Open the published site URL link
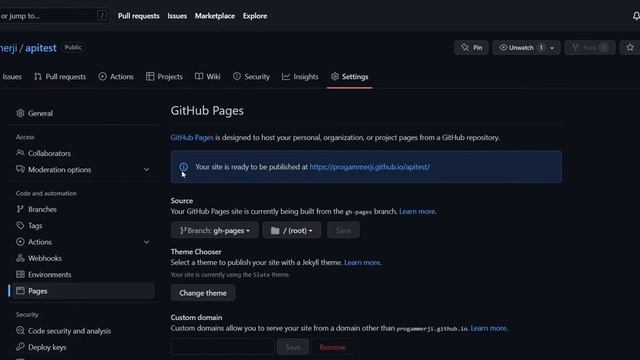This screenshot has height=360, width=640. click(369, 167)
